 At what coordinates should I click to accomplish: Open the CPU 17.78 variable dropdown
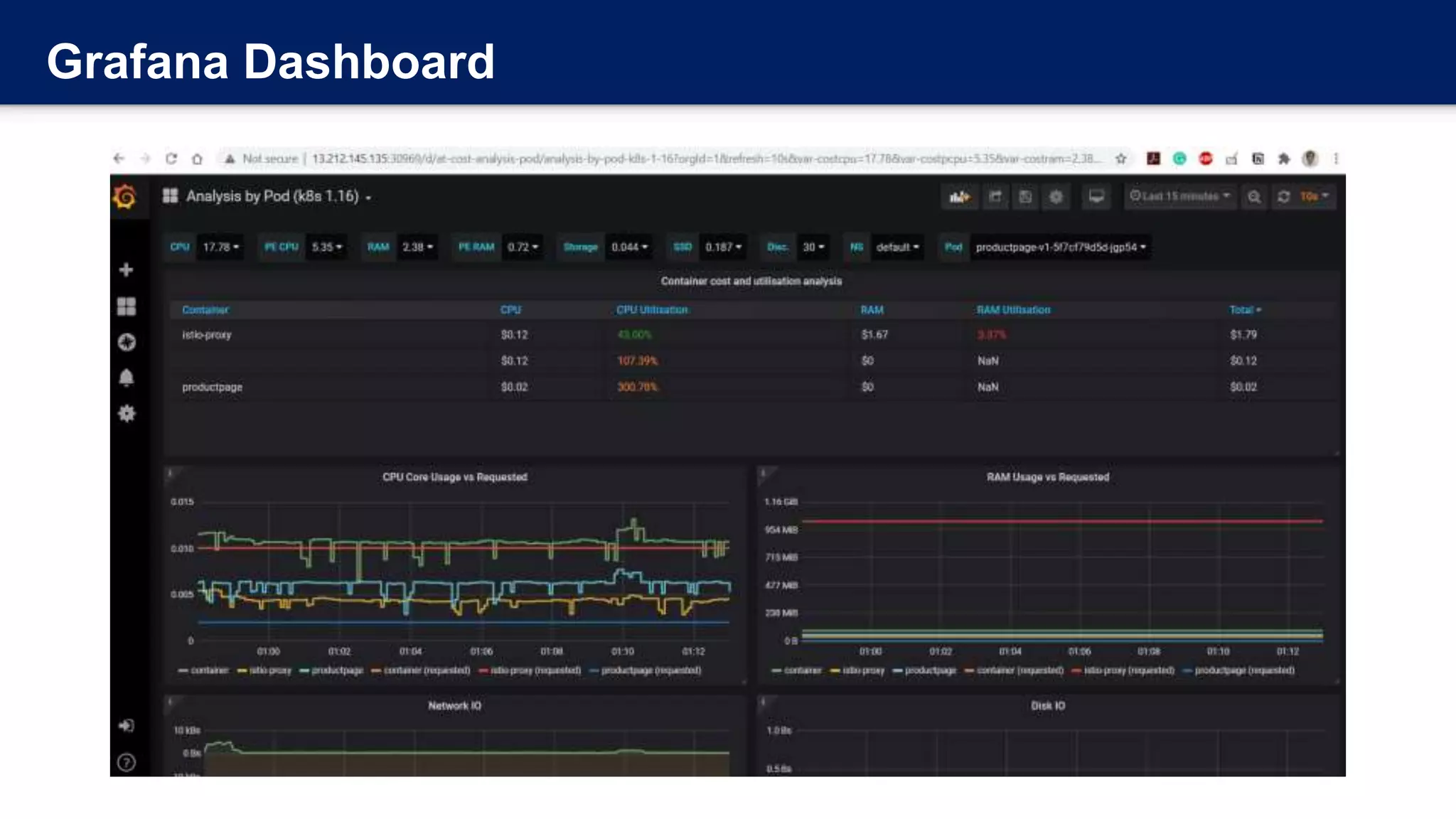coord(220,247)
